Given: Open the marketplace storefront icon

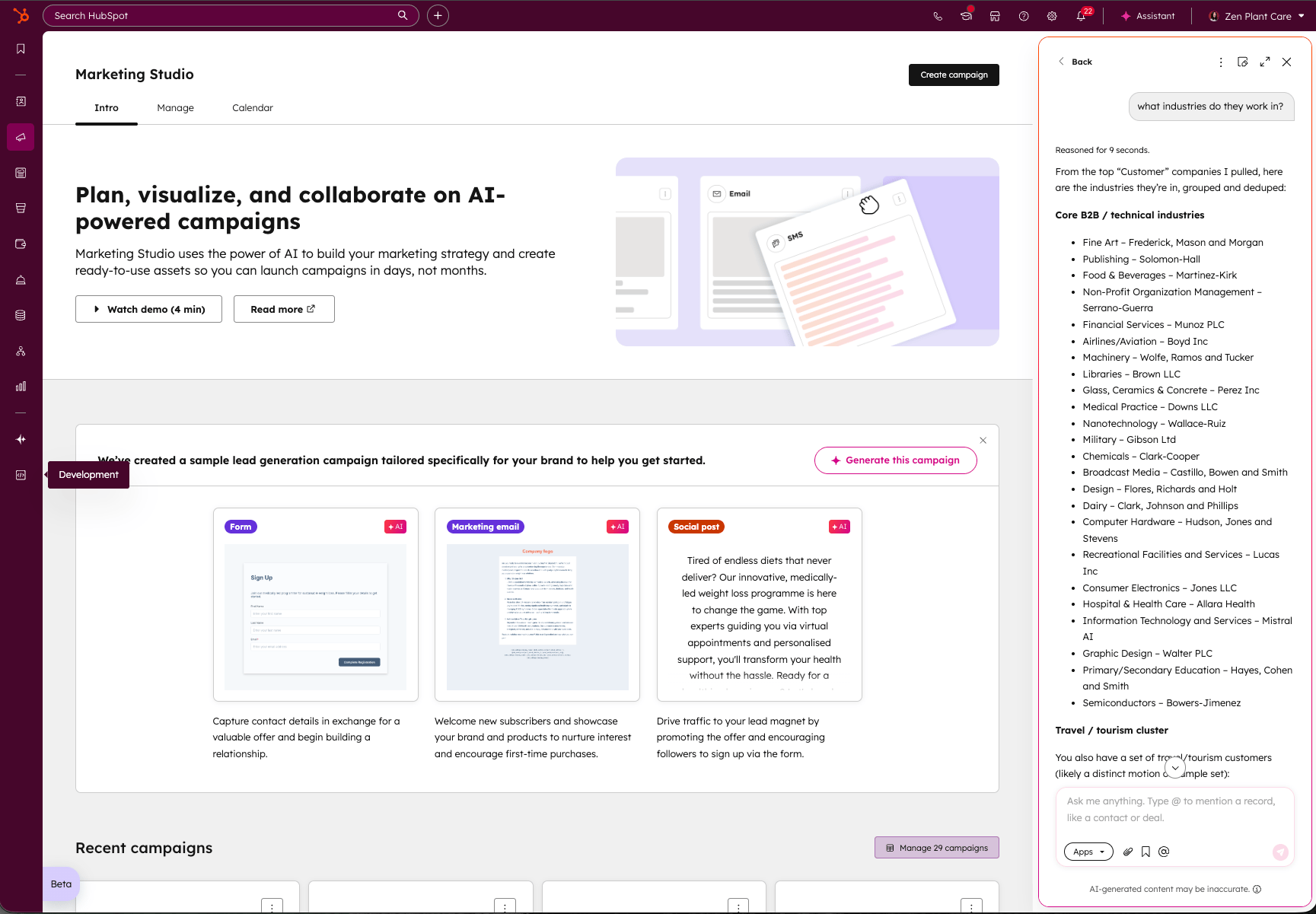Looking at the screenshot, I should 995,16.
